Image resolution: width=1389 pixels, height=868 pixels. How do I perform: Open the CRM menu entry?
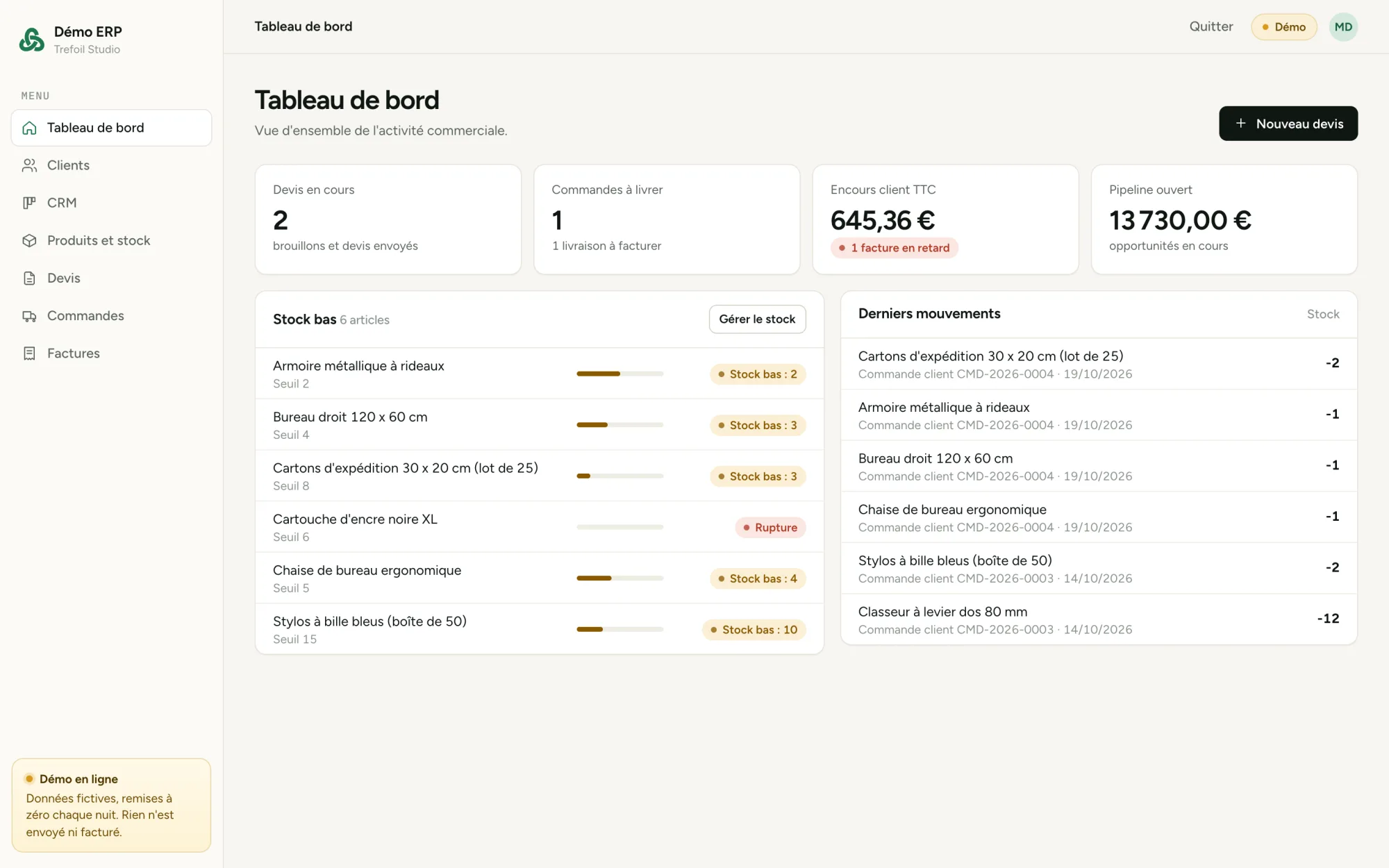(111, 203)
